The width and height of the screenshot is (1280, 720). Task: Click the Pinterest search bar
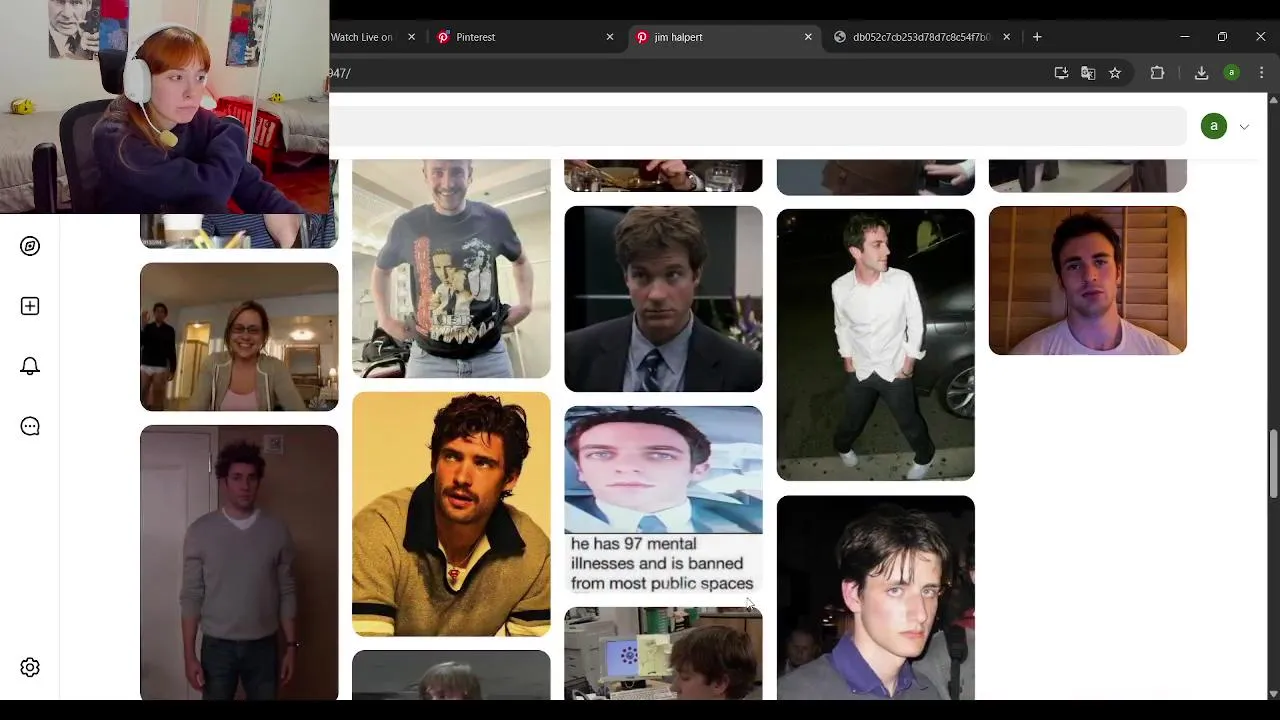[x=758, y=127]
